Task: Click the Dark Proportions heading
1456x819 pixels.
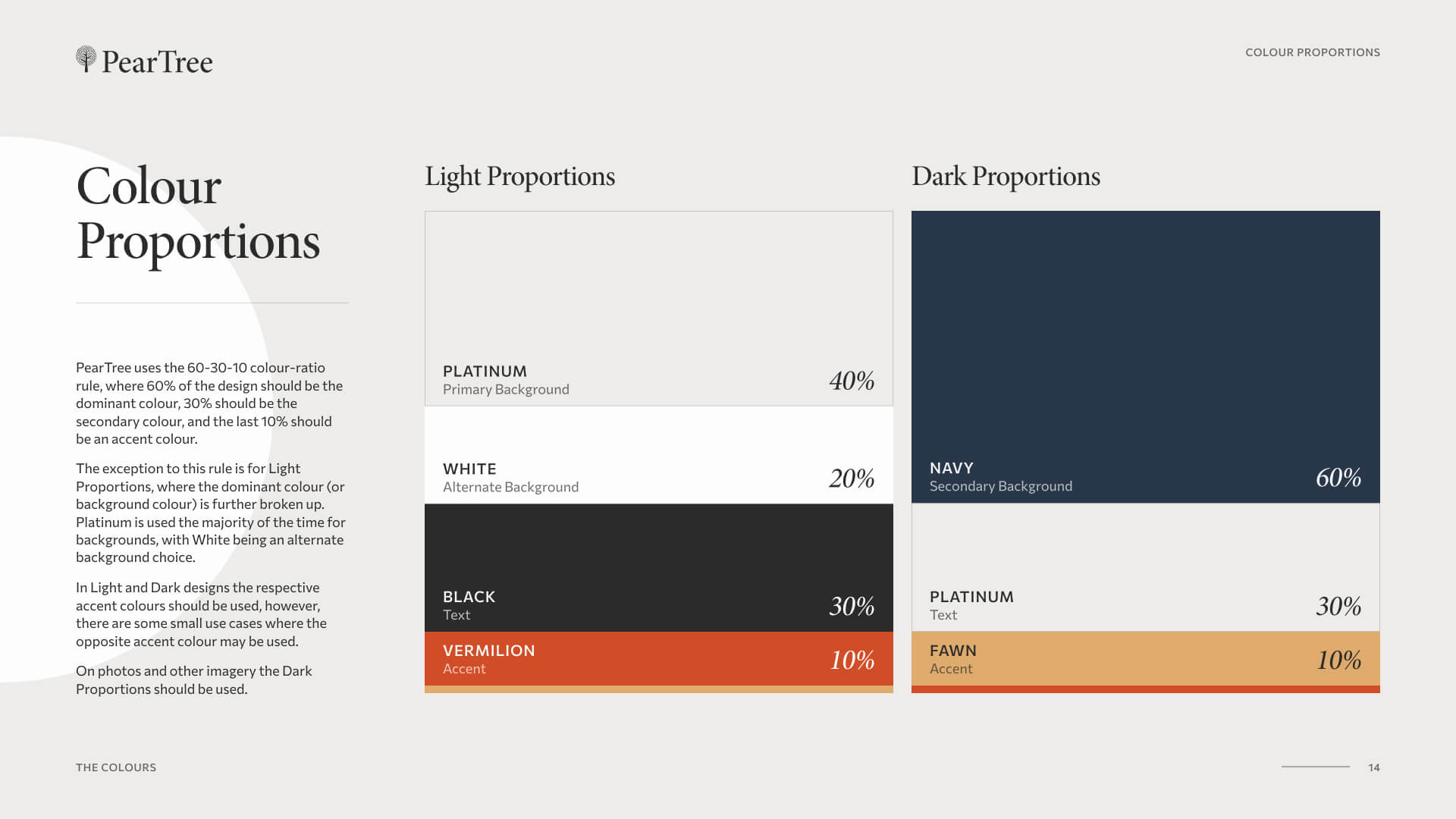Action: 1006,177
